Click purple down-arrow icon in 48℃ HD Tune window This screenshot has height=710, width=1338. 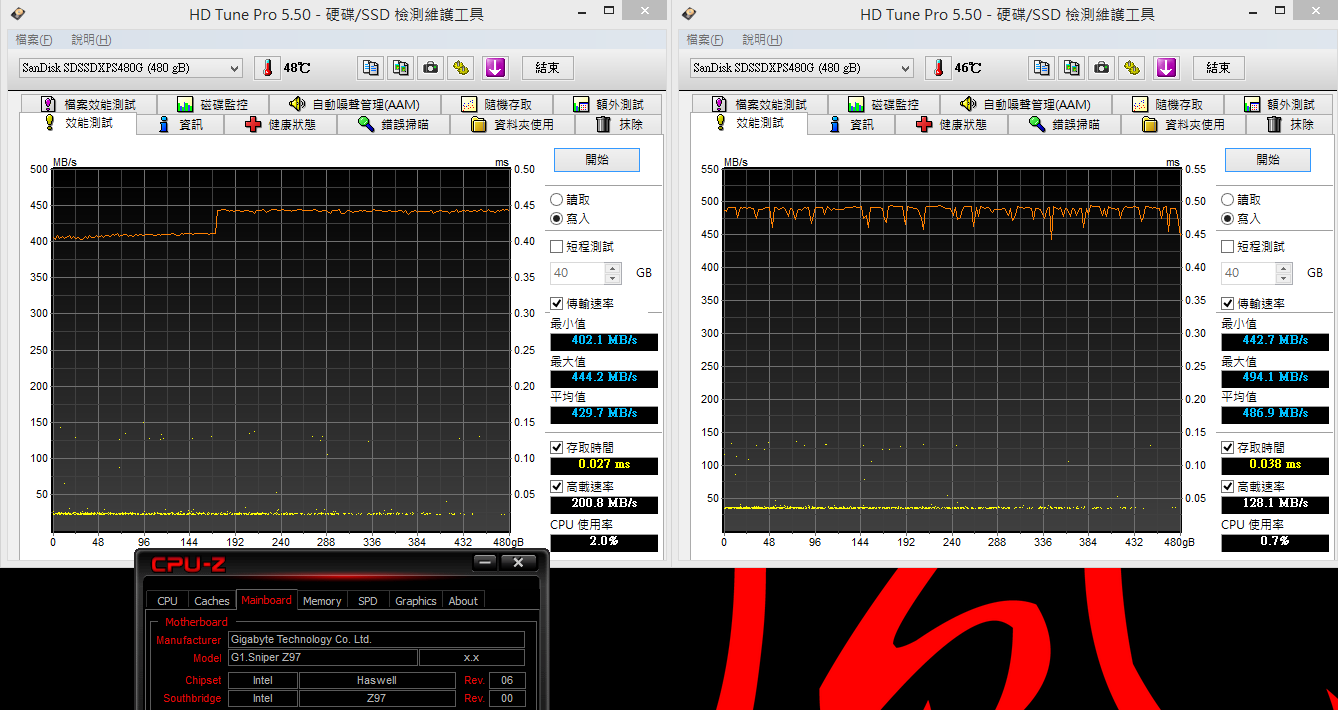(x=495, y=68)
